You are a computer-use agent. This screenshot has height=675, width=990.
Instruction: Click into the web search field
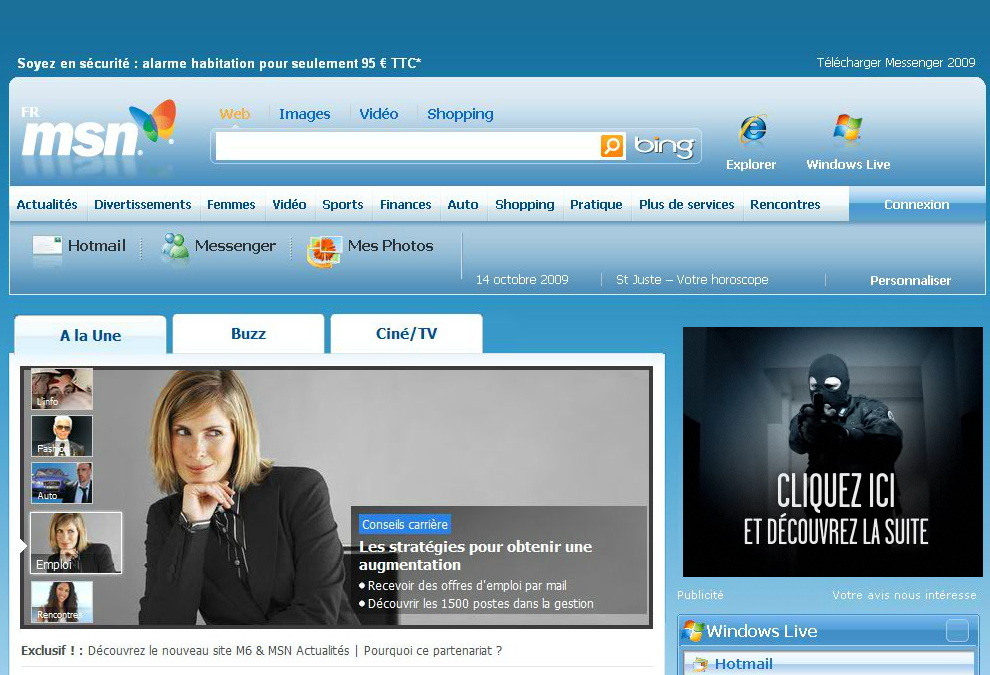(405, 146)
